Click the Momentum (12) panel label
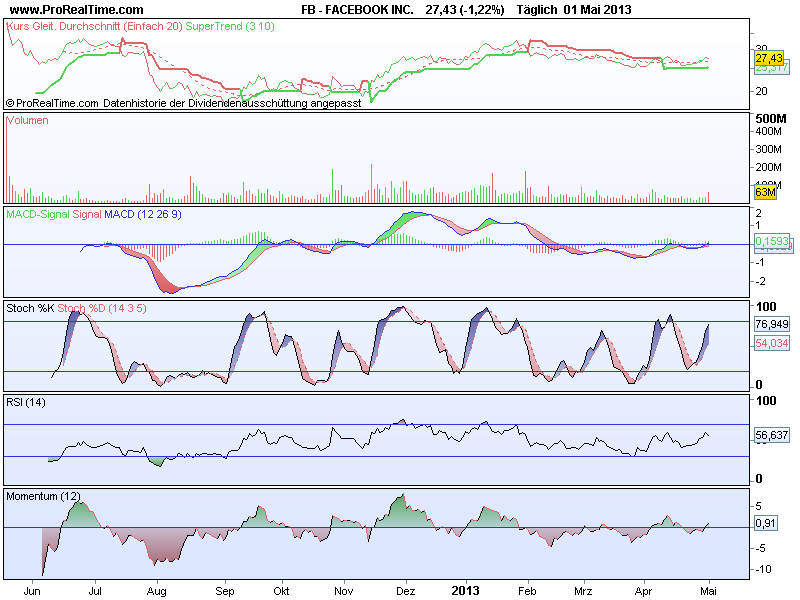 tap(43, 496)
